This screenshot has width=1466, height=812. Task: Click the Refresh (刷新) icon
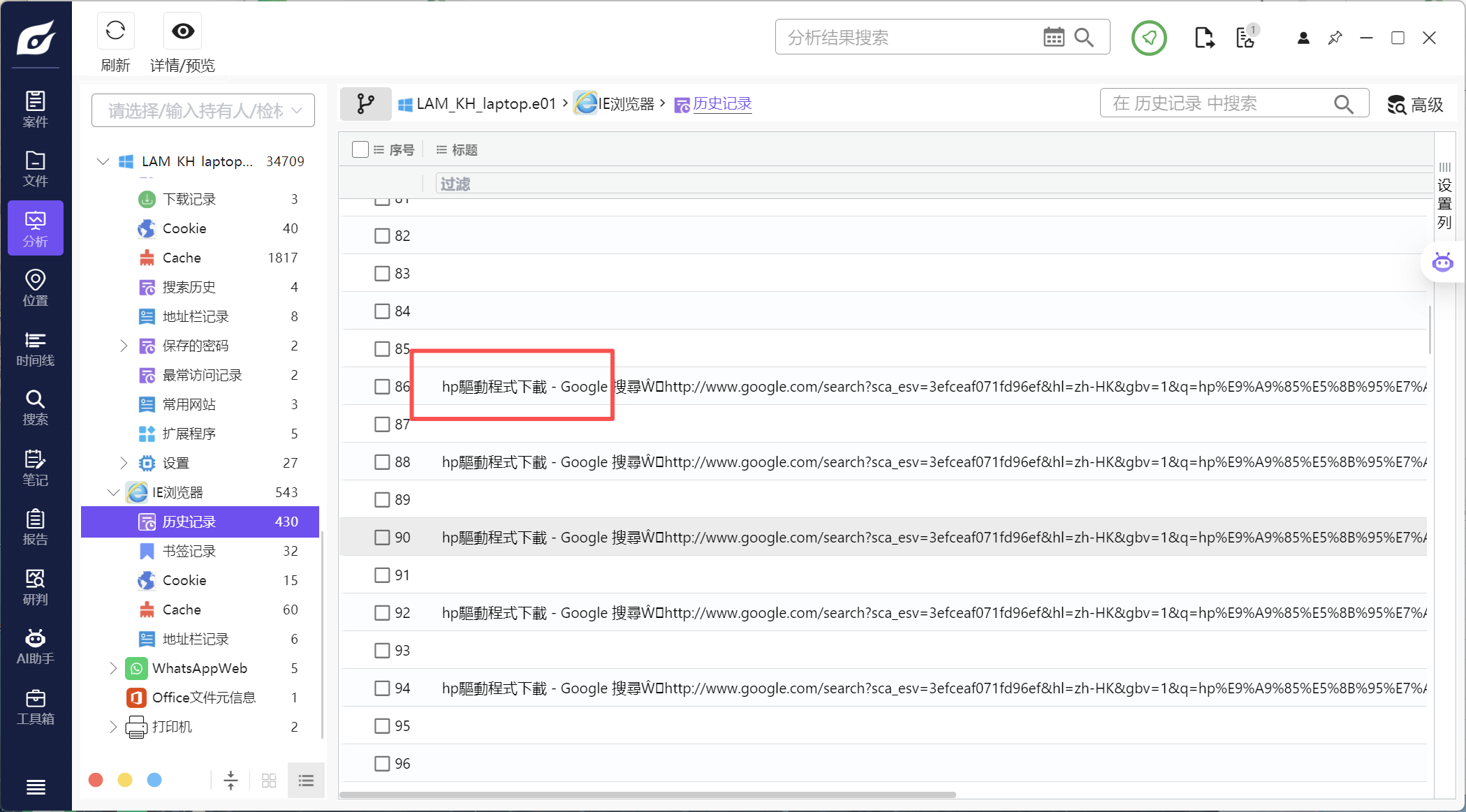tap(115, 31)
